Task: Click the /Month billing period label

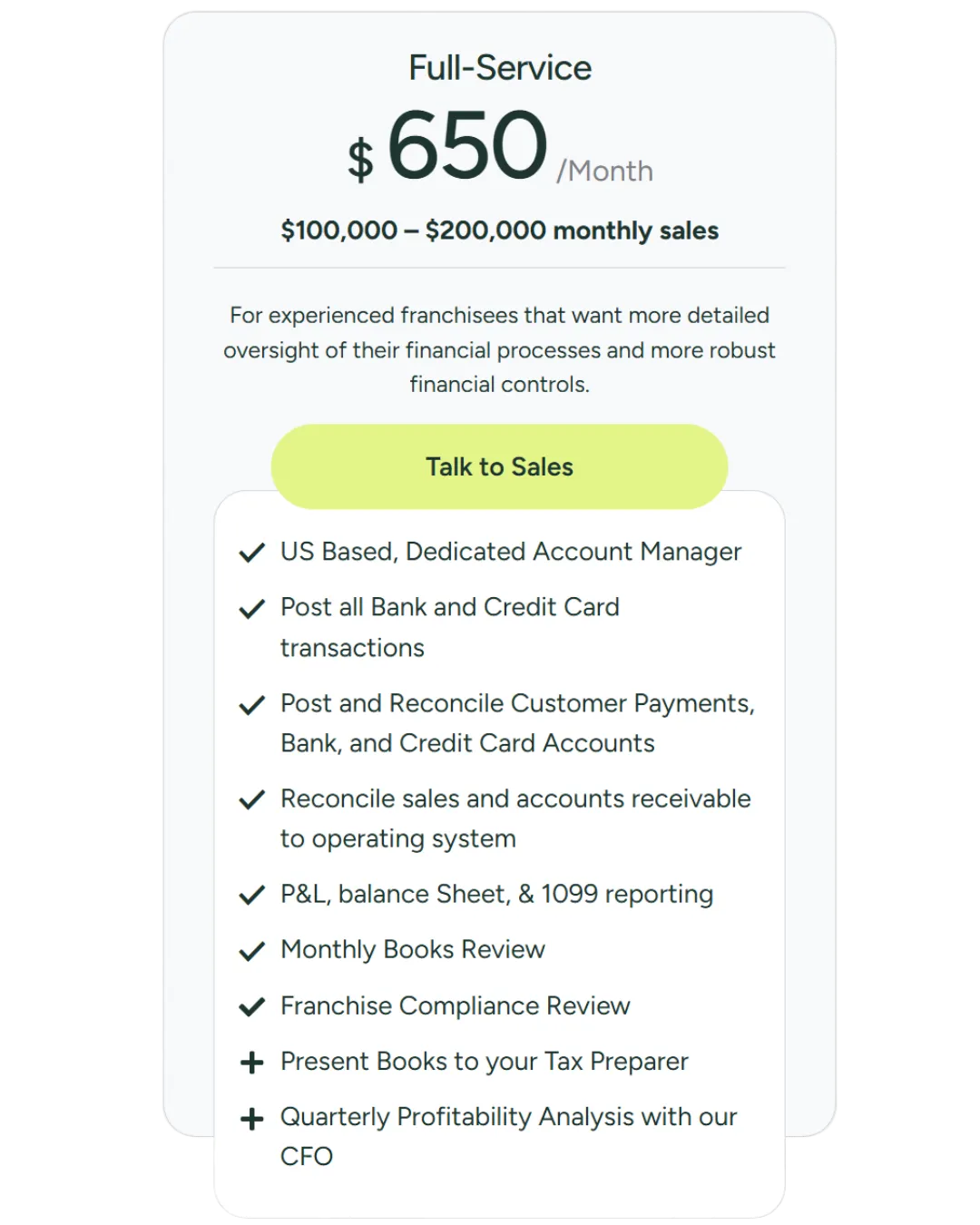Action: click(x=604, y=171)
